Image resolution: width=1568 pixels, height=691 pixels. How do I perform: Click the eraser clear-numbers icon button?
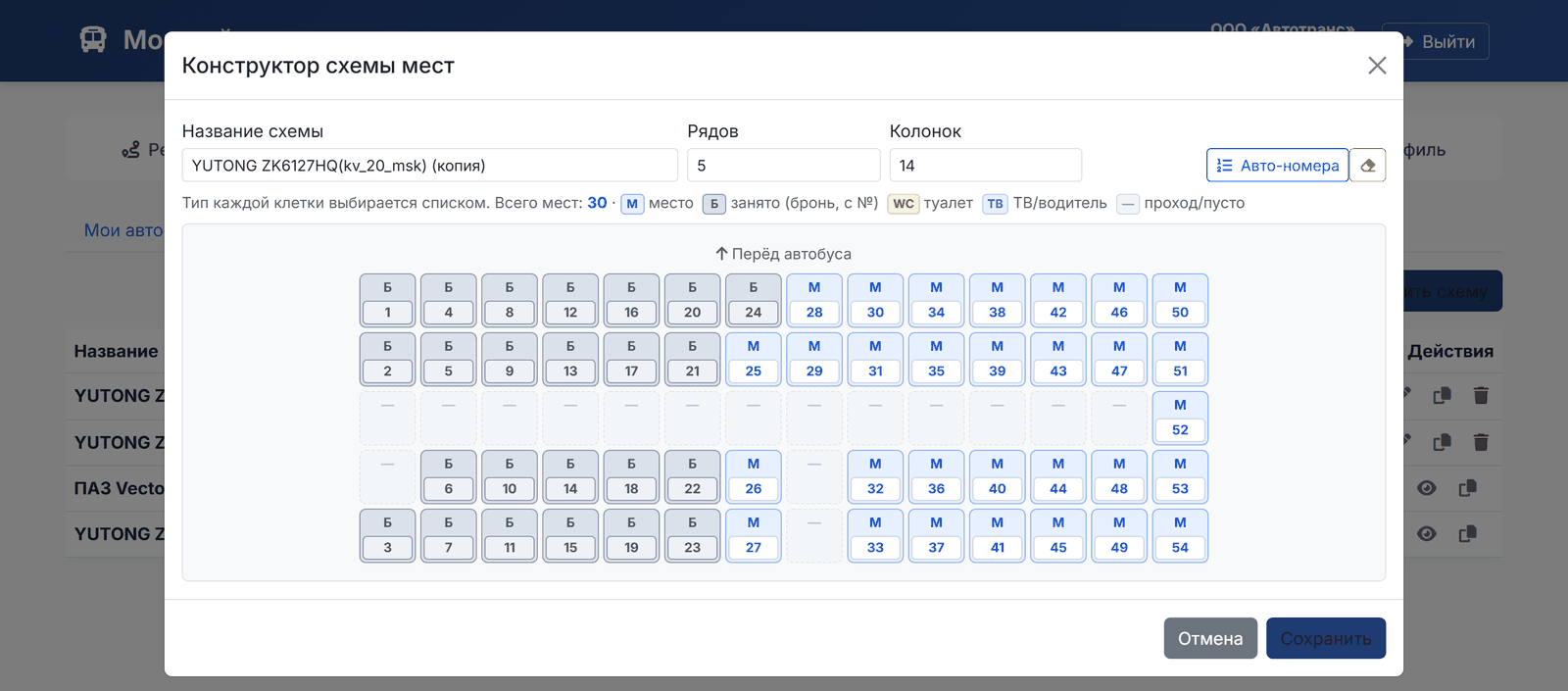[1368, 166]
